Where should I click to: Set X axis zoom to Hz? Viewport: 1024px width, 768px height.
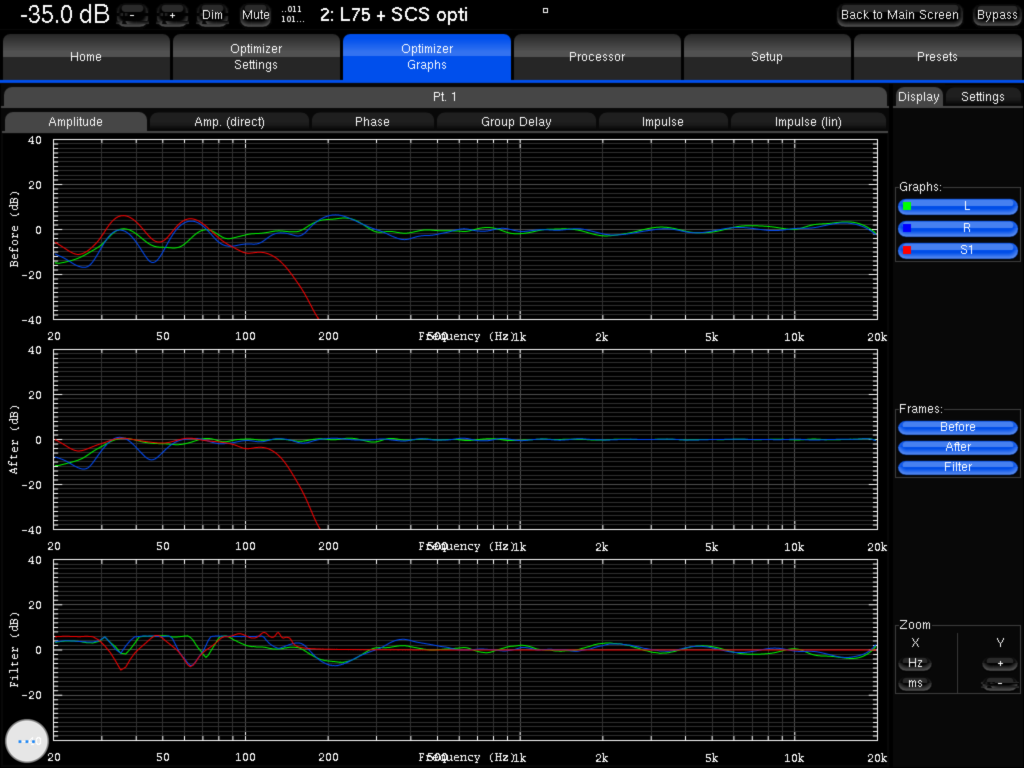(x=915, y=664)
